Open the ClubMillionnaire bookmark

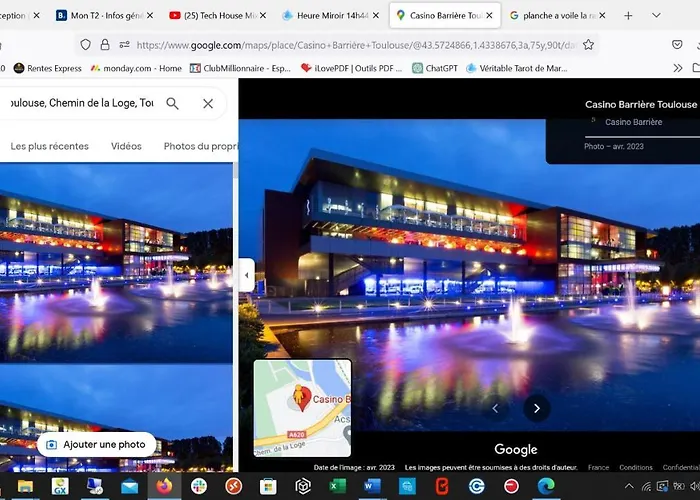[x=240, y=68]
